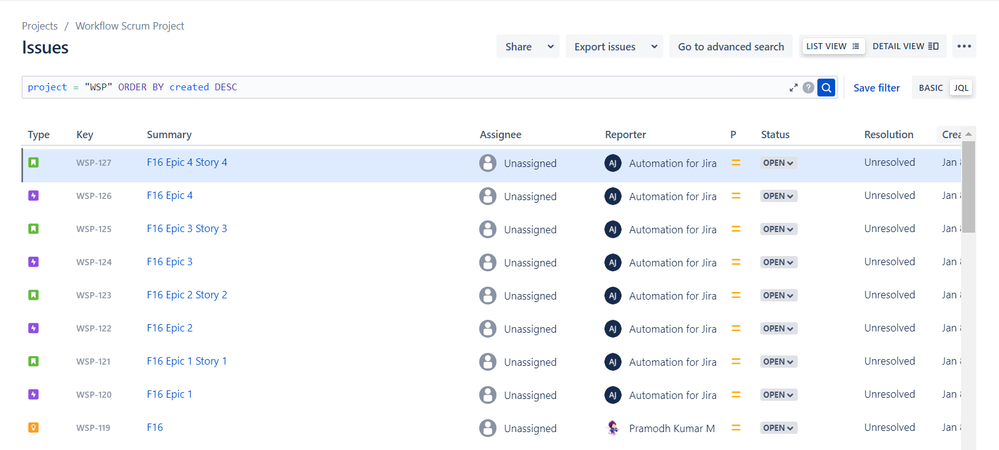
Task: Open issue F16 Epic 2 Story 2
Action: tap(187, 294)
